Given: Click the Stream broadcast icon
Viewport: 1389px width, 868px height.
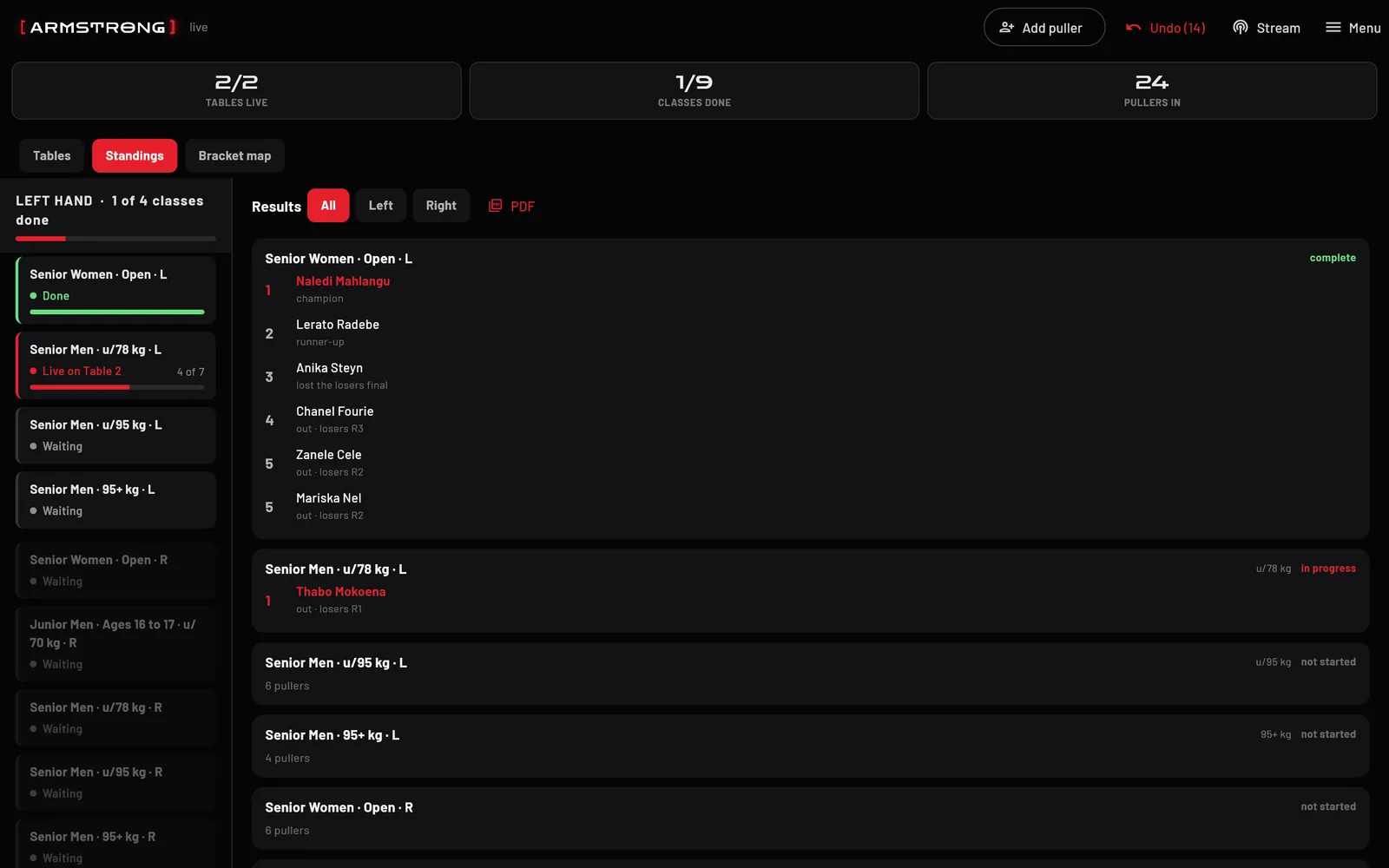Looking at the screenshot, I should [1241, 28].
